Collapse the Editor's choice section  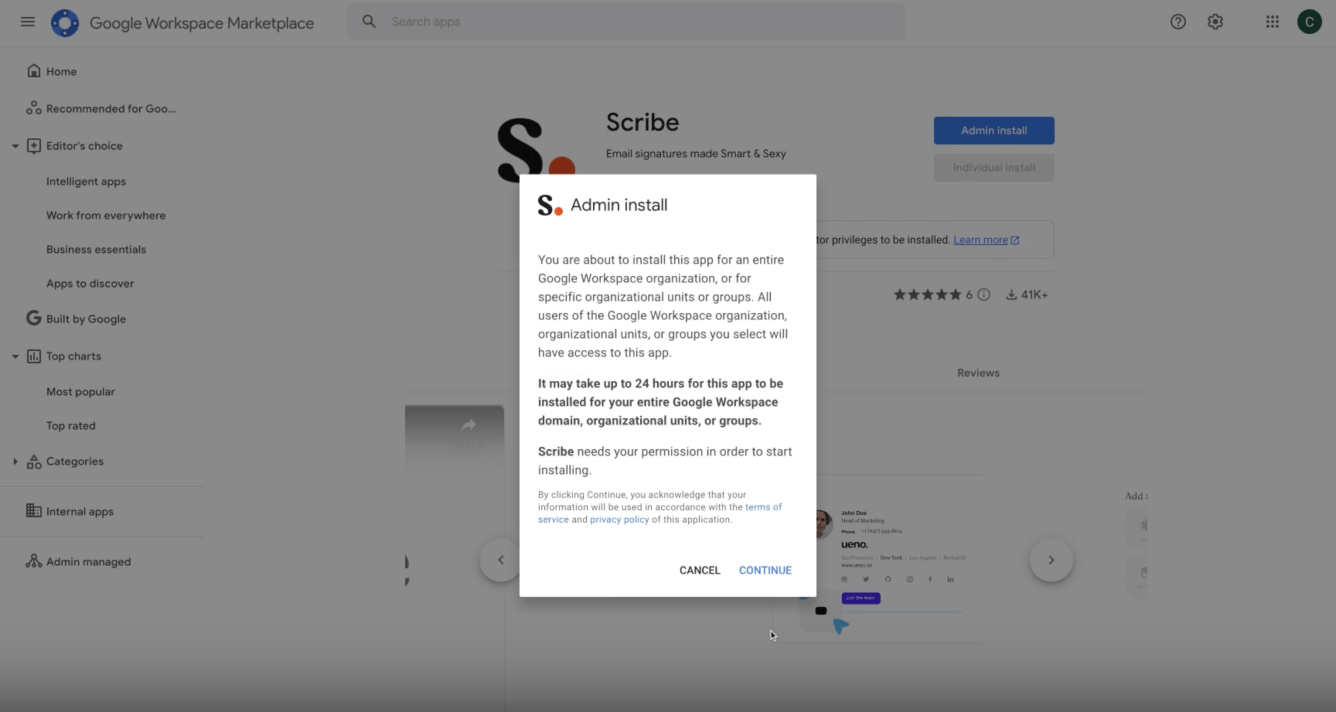click(15, 146)
